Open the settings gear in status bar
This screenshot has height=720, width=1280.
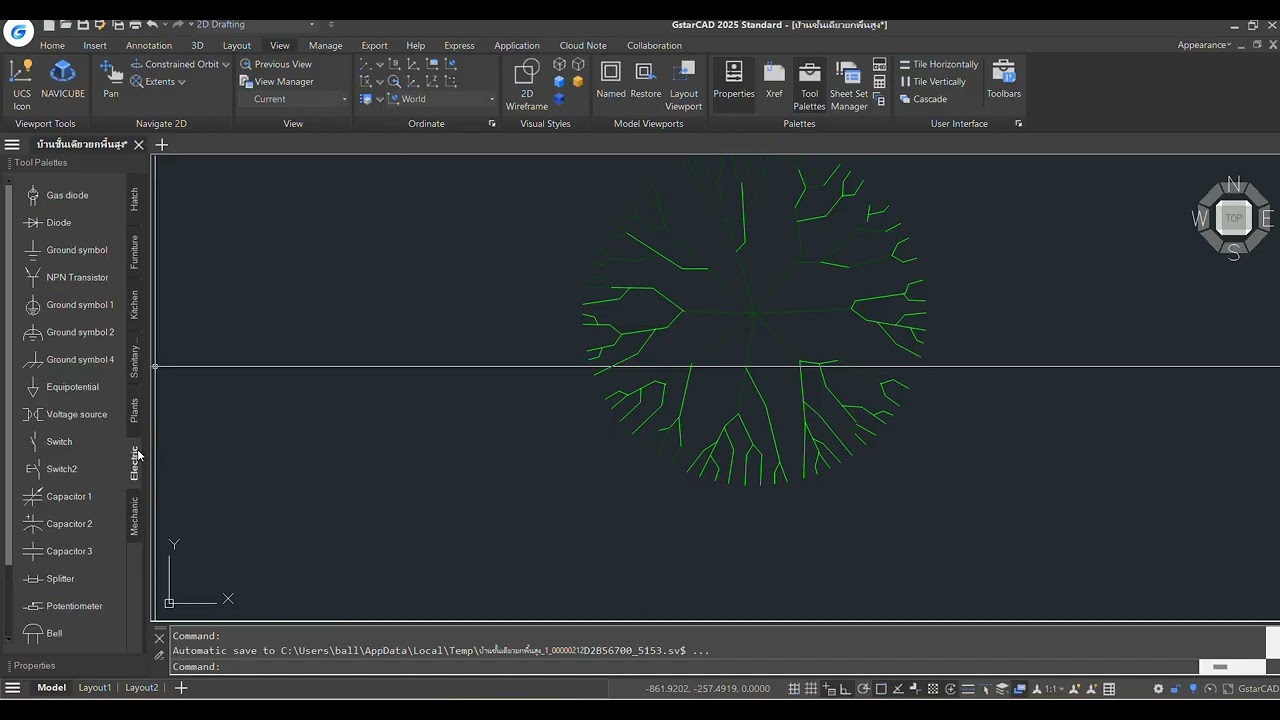pyautogui.click(x=1158, y=689)
